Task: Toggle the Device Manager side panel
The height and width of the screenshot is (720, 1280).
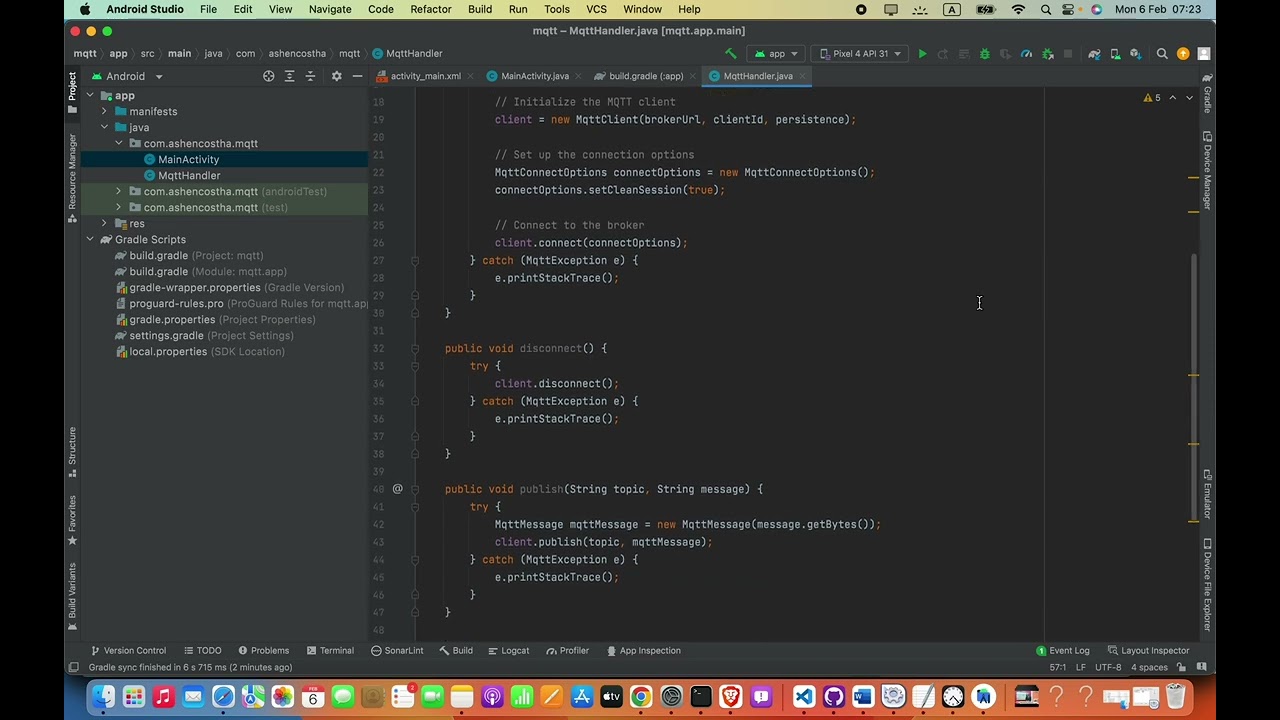Action: (1207, 171)
